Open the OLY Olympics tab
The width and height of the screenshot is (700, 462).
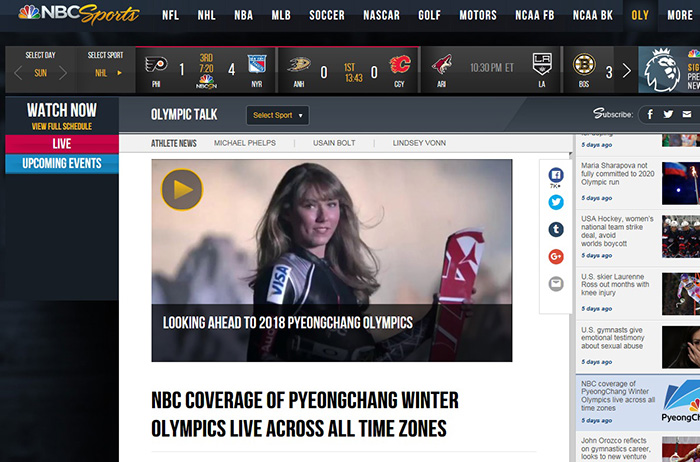pyautogui.click(x=640, y=15)
